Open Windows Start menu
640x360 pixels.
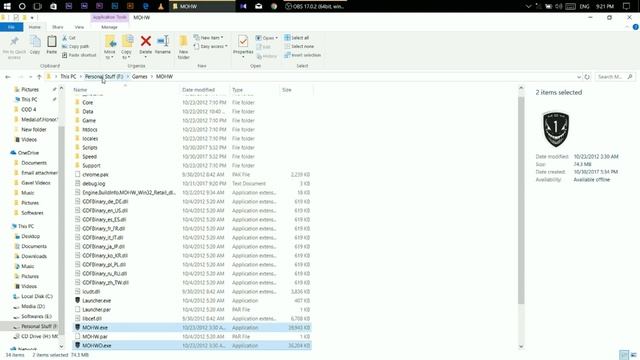click(7, 6)
